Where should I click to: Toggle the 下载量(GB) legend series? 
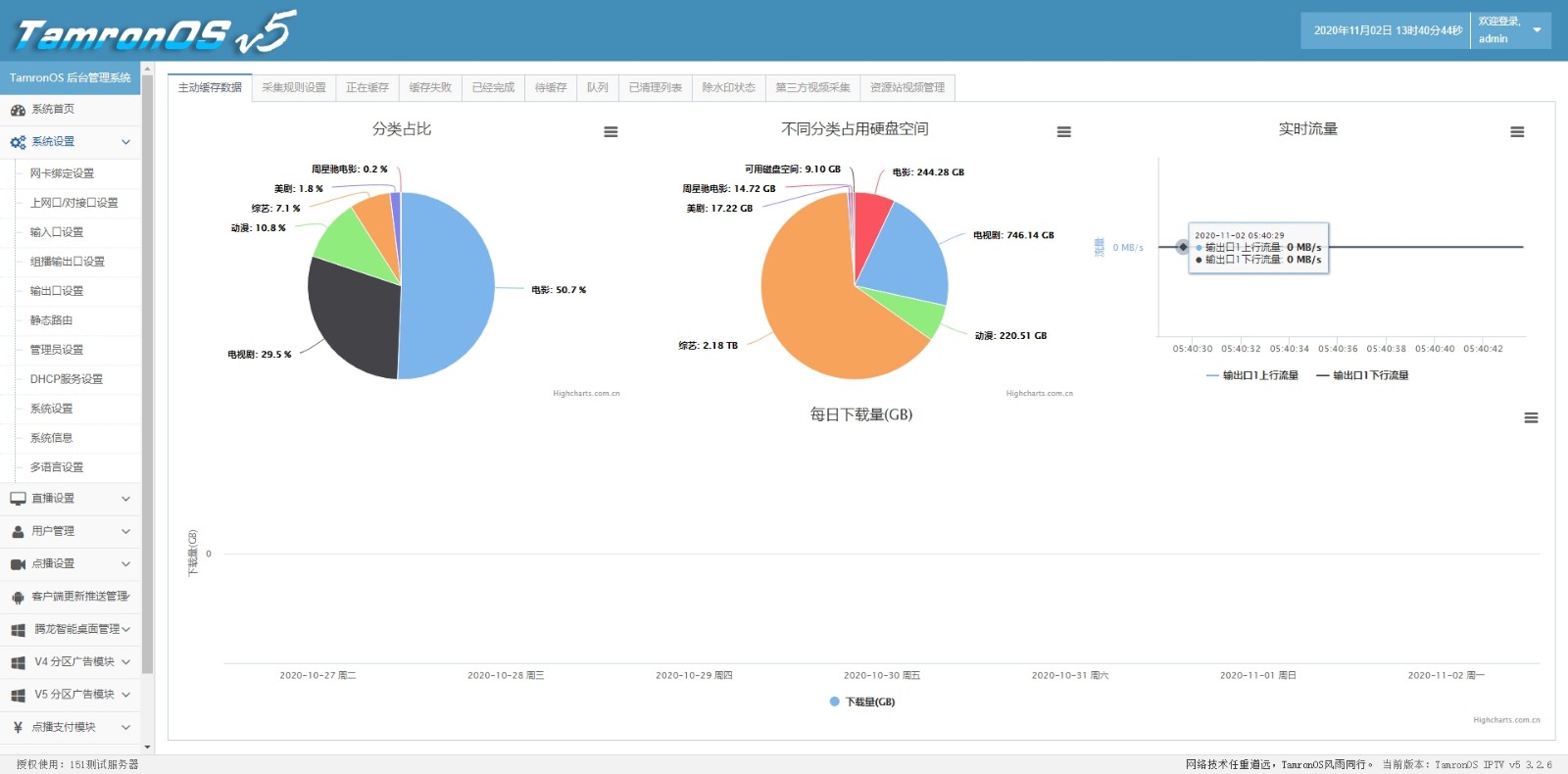(862, 701)
